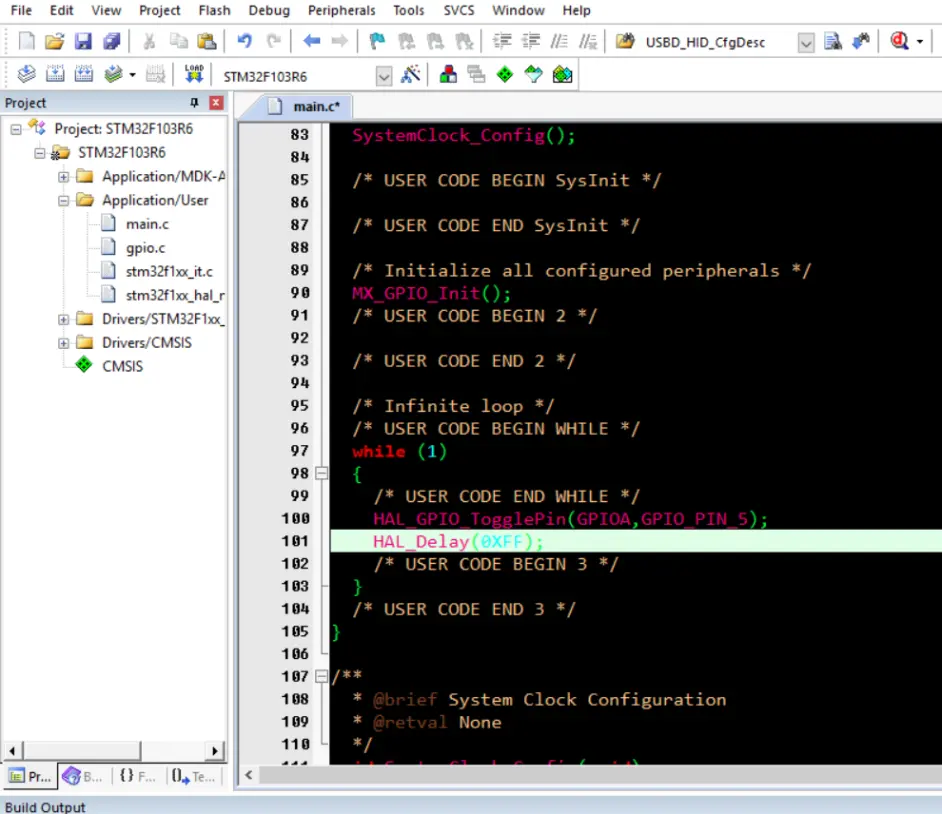Screen dimensions: 942x814
Task: Open a file with the Open folder icon
Action: pos(54,41)
